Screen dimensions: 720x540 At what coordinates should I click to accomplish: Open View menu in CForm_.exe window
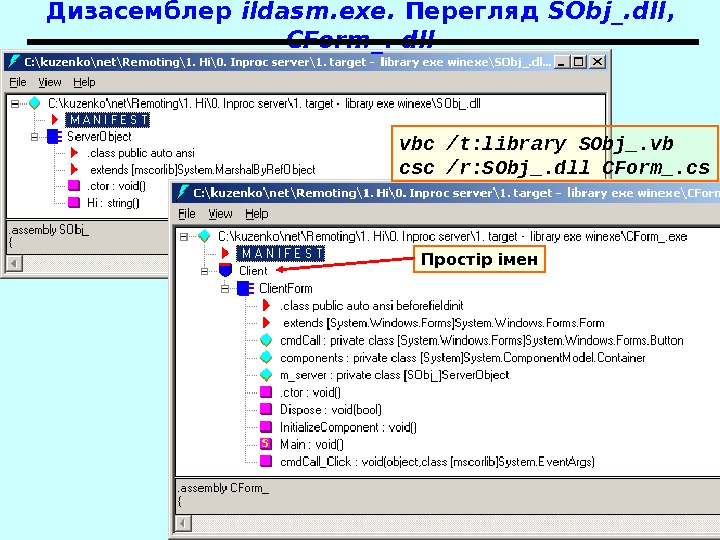coord(220,214)
